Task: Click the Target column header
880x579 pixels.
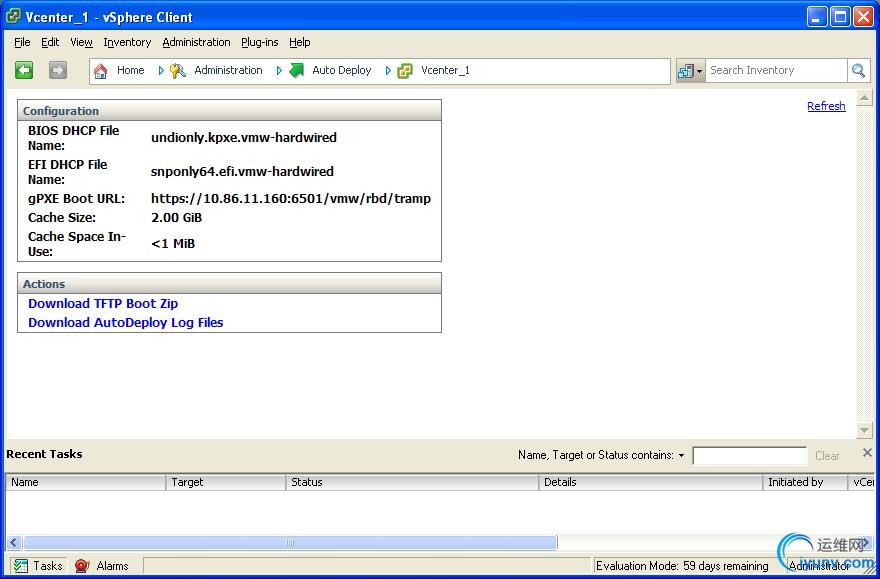Action: click(x=226, y=482)
